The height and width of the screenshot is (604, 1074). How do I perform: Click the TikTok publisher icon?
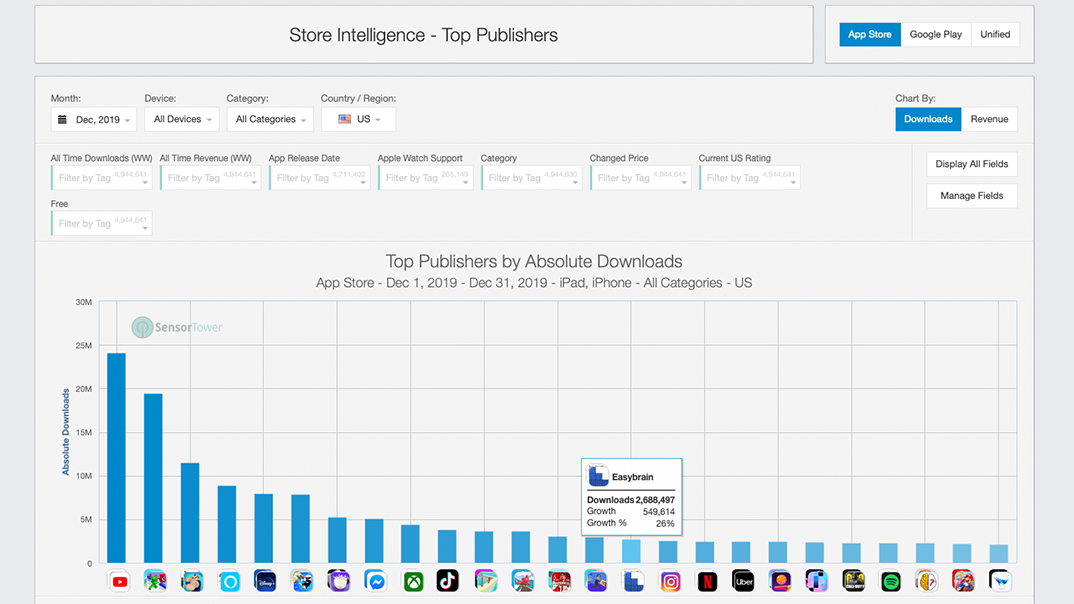448,581
